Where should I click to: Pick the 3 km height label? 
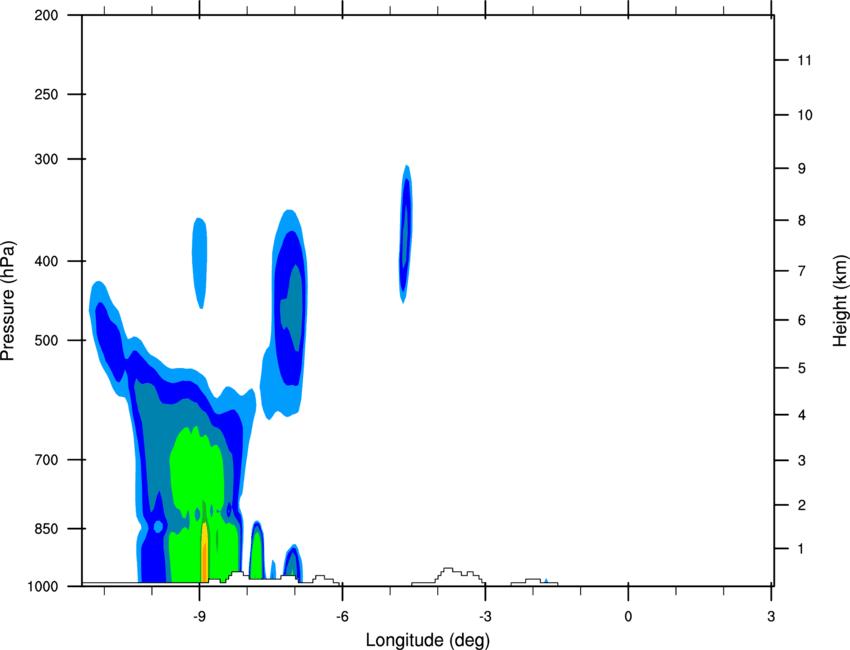point(801,461)
